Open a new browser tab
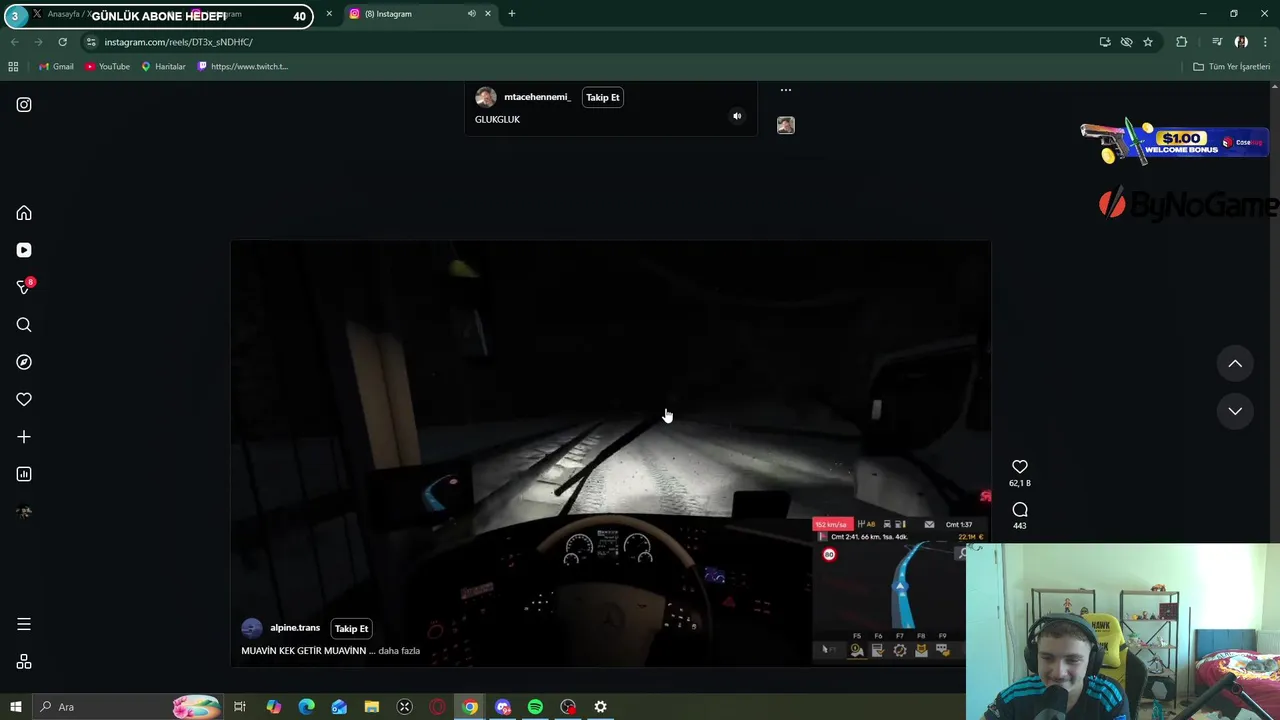 [x=512, y=14]
